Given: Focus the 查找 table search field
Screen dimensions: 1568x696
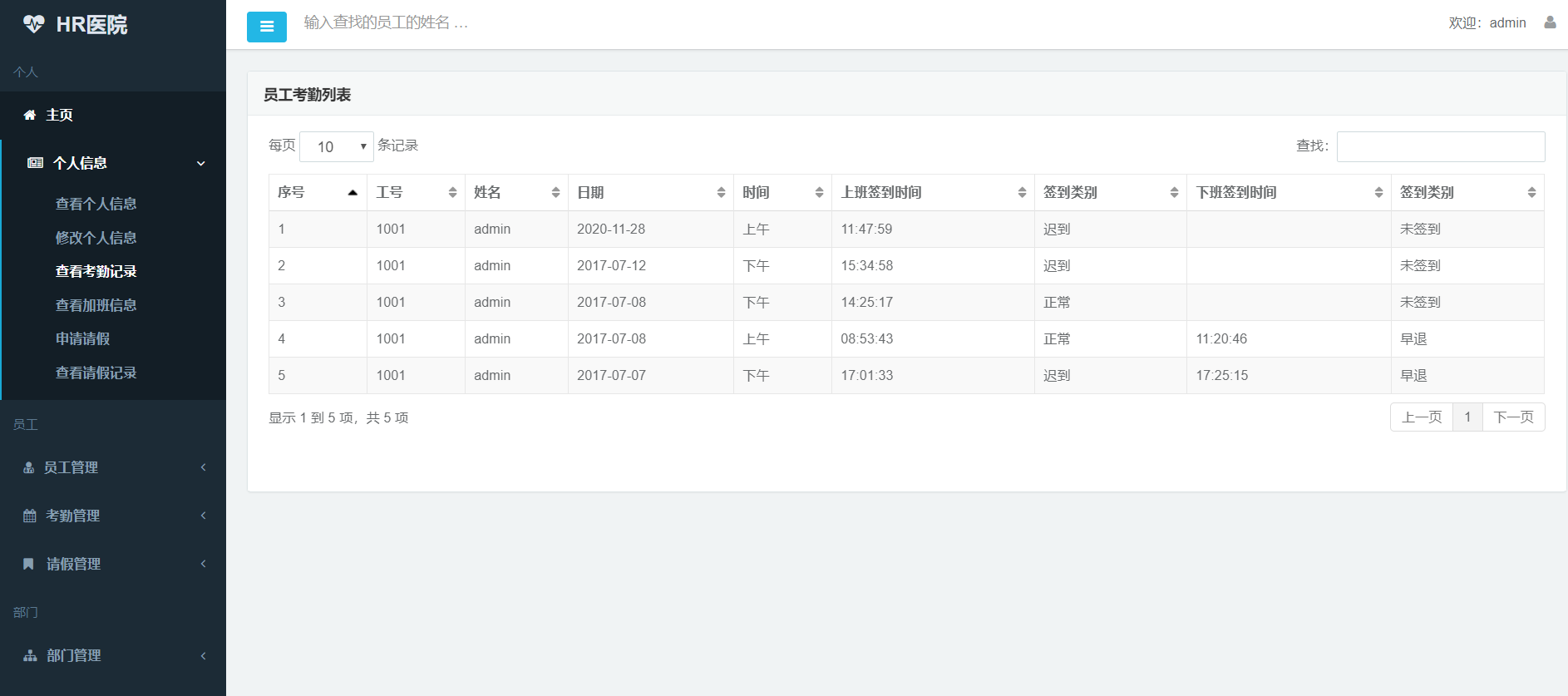Looking at the screenshot, I should (x=1441, y=146).
